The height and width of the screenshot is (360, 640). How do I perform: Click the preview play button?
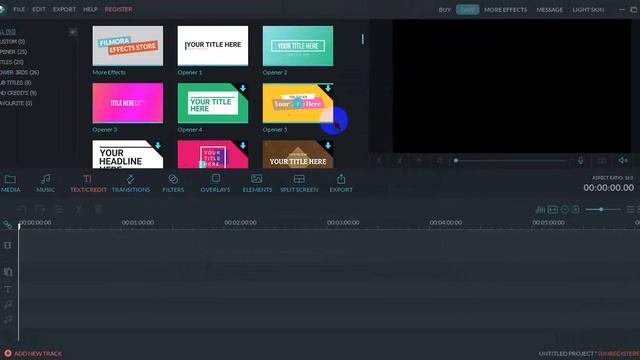coord(419,160)
